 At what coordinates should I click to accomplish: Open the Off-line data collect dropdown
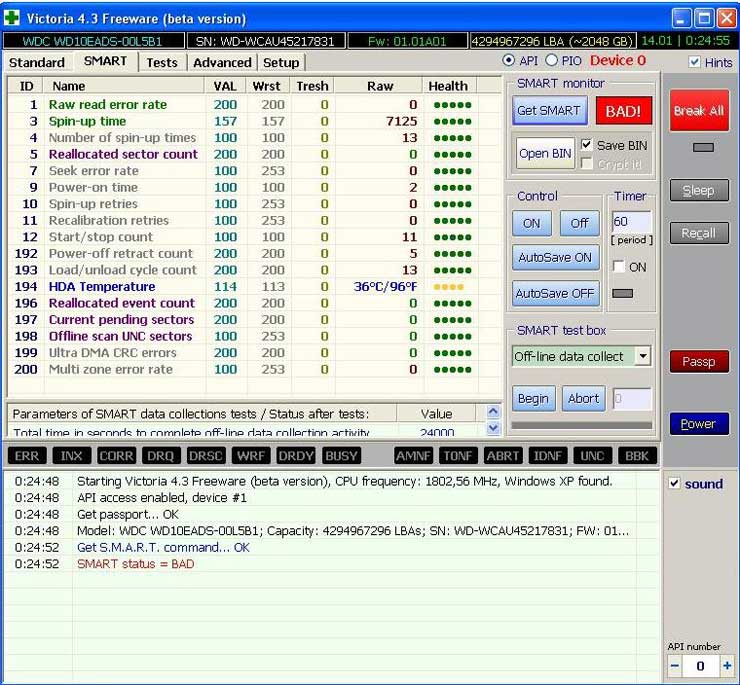coord(642,356)
